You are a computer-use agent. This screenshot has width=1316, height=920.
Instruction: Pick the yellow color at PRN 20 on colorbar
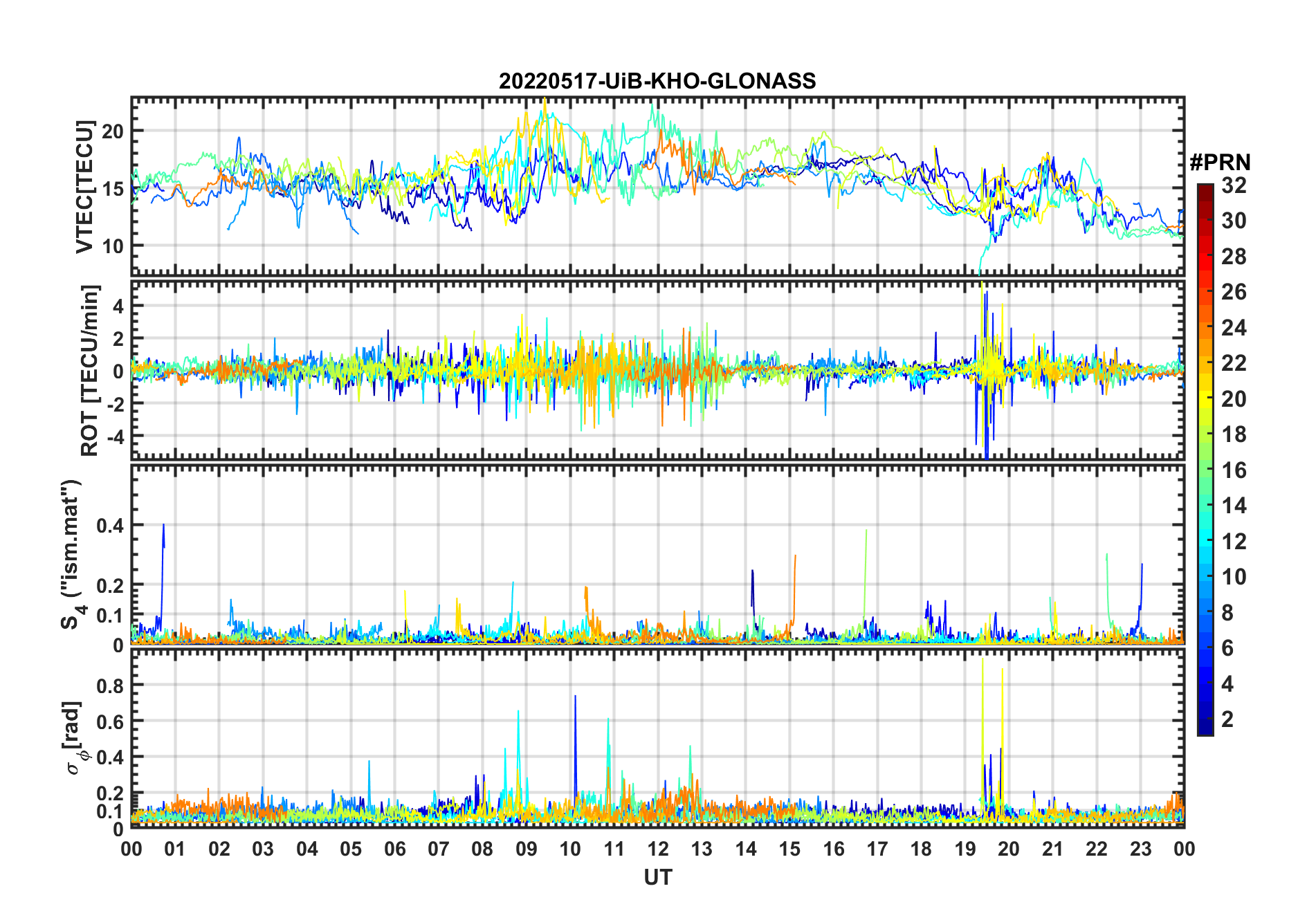point(1205,399)
